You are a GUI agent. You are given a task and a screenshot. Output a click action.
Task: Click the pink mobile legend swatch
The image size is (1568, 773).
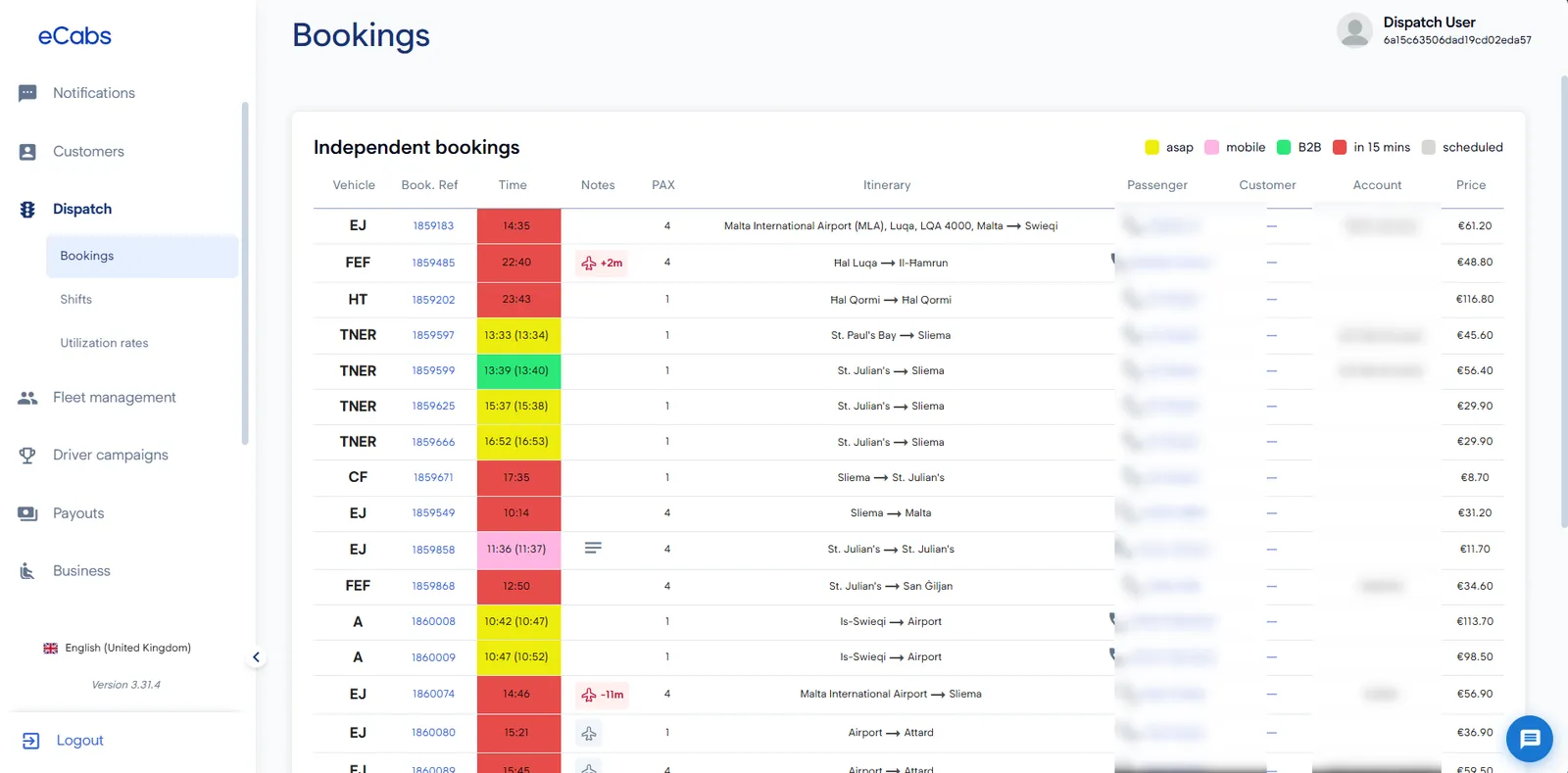tap(1211, 148)
